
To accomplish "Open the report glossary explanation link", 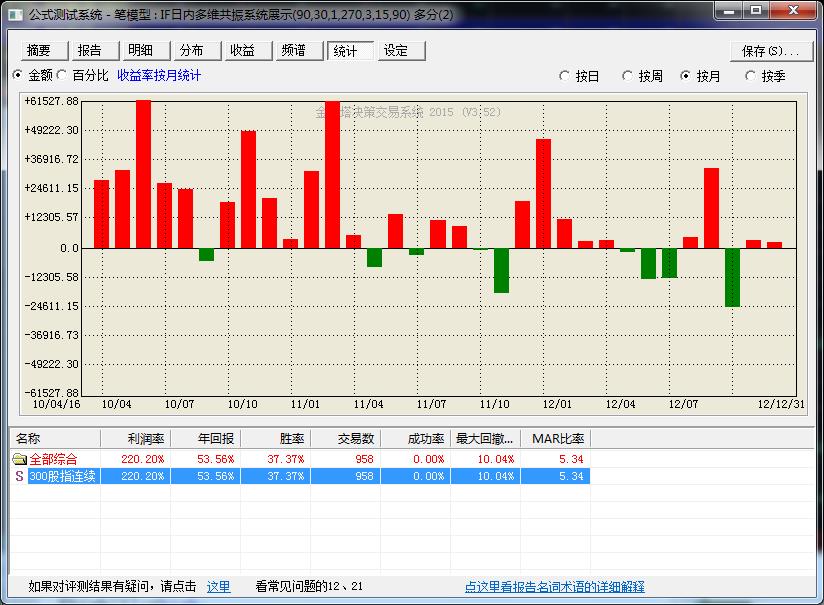I will click(554, 587).
